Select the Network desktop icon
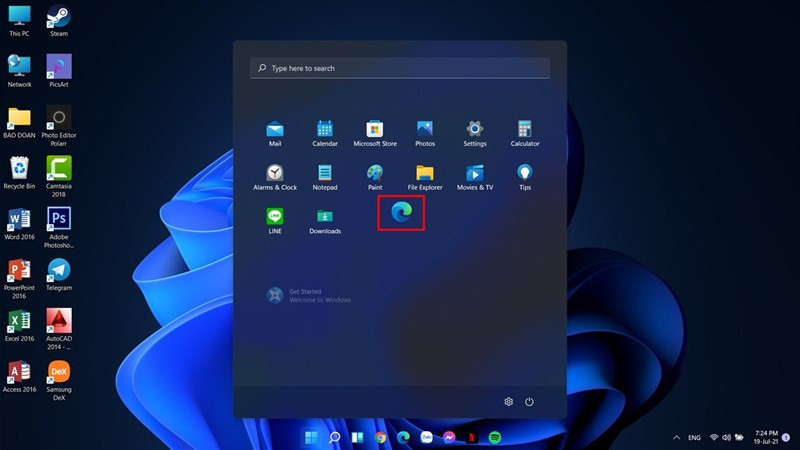Image resolution: width=800 pixels, height=450 pixels. click(19, 71)
